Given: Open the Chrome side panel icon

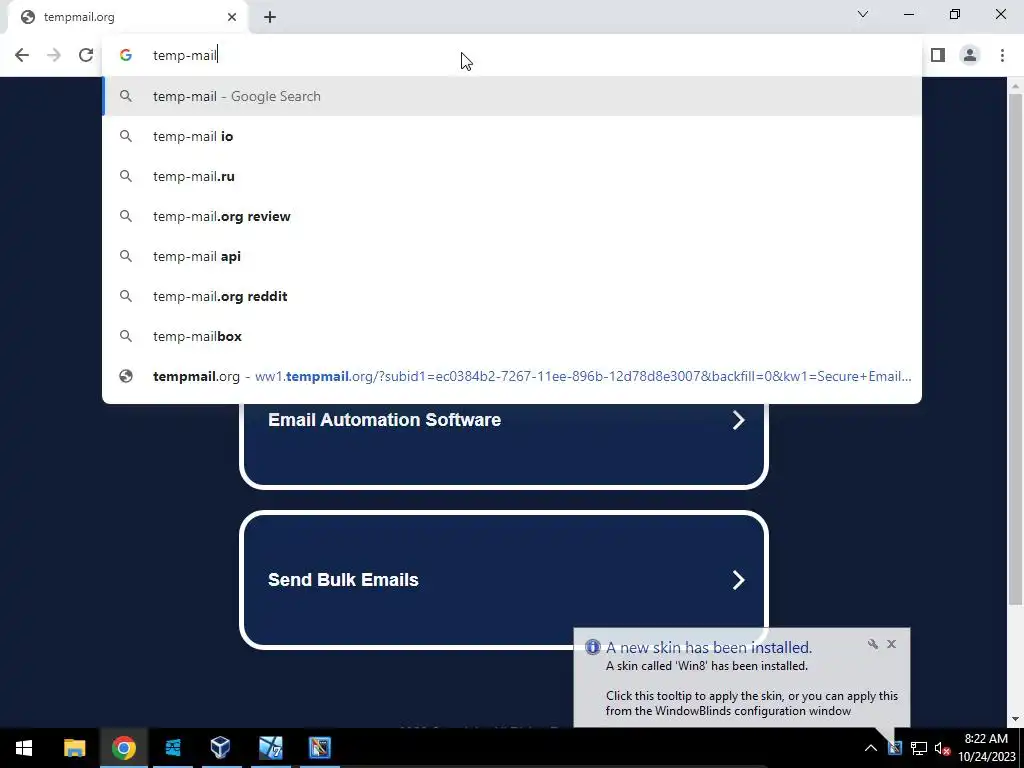Looking at the screenshot, I should coord(938,56).
